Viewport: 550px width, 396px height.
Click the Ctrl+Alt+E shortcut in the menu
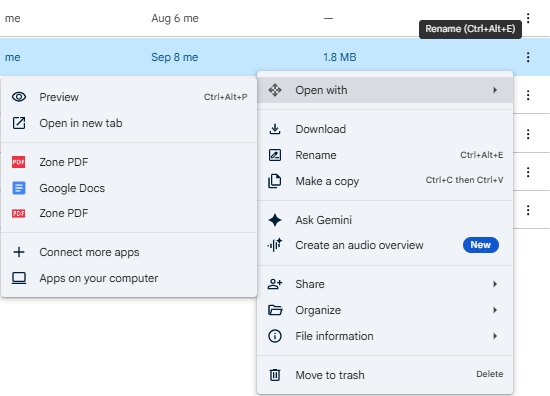tap(482, 155)
